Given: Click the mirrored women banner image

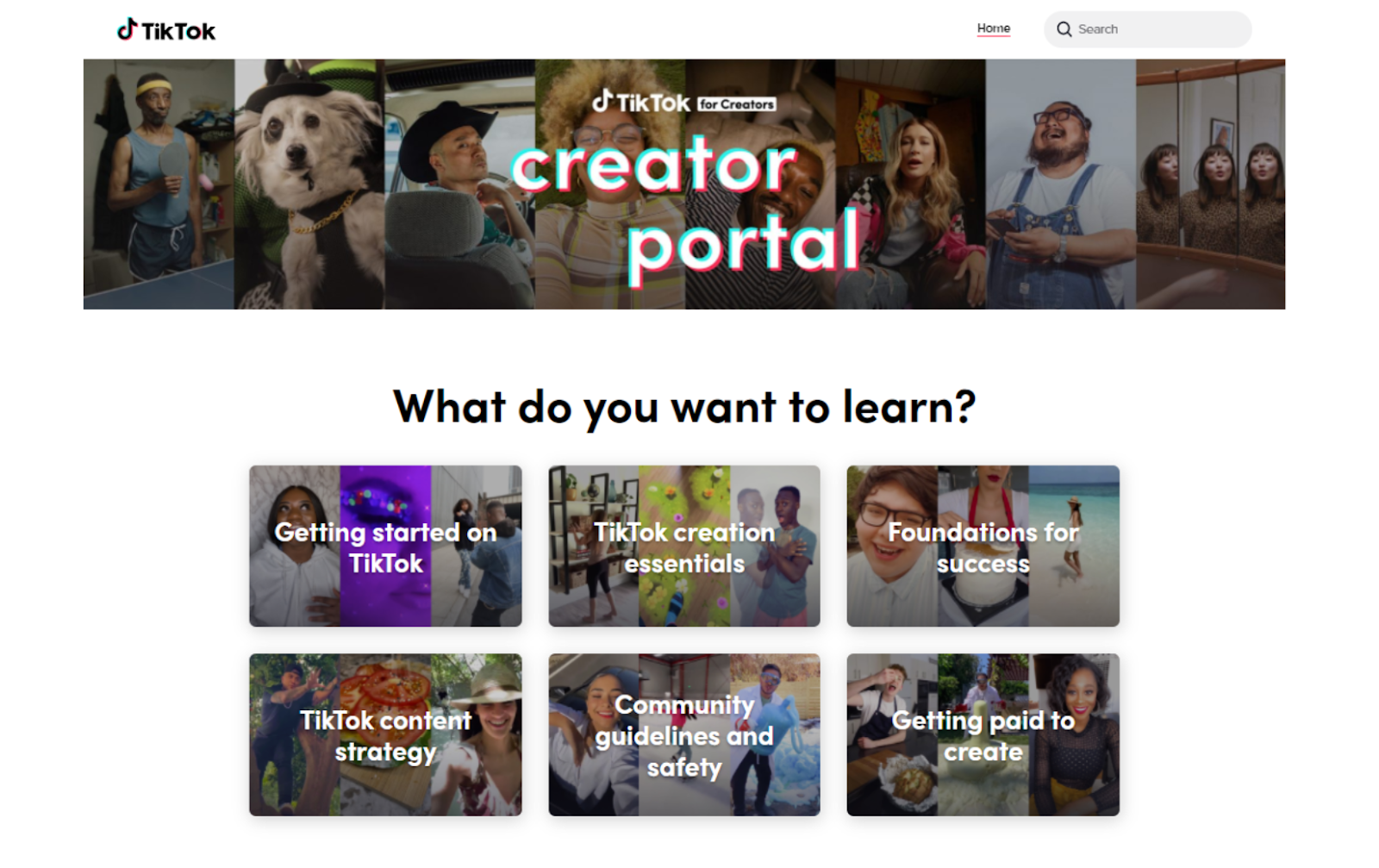Looking at the screenshot, I should [1210, 184].
